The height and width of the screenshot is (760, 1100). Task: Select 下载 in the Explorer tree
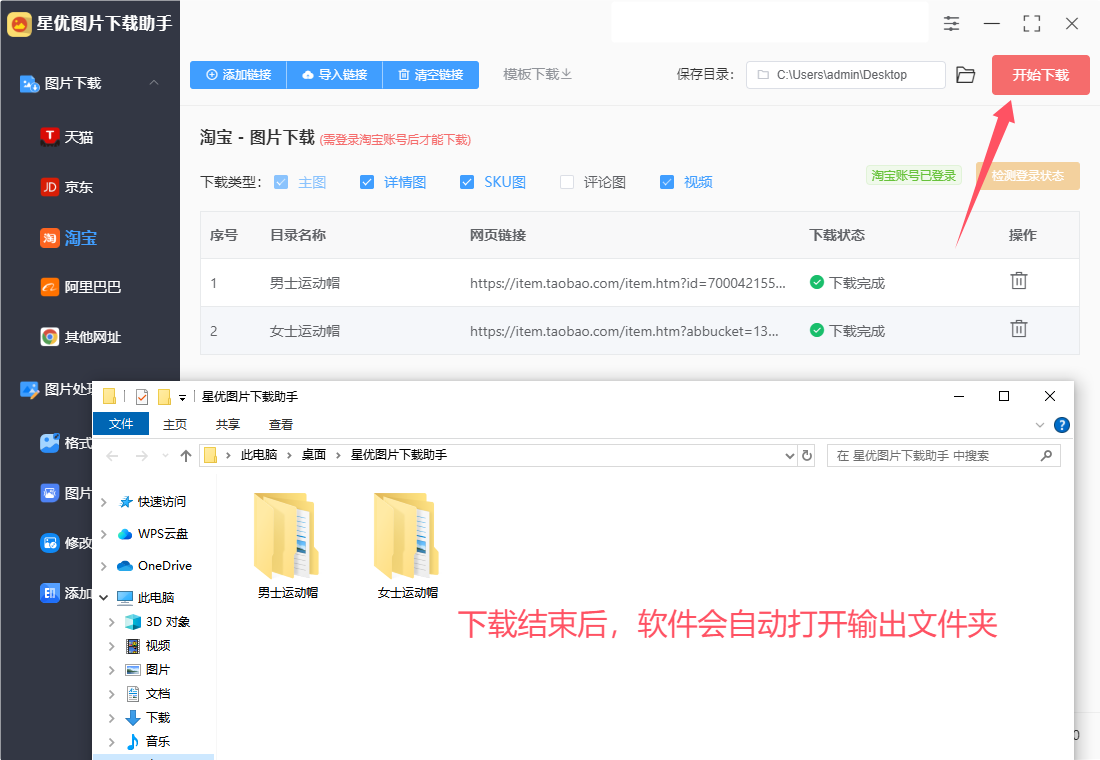click(x=157, y=717)
